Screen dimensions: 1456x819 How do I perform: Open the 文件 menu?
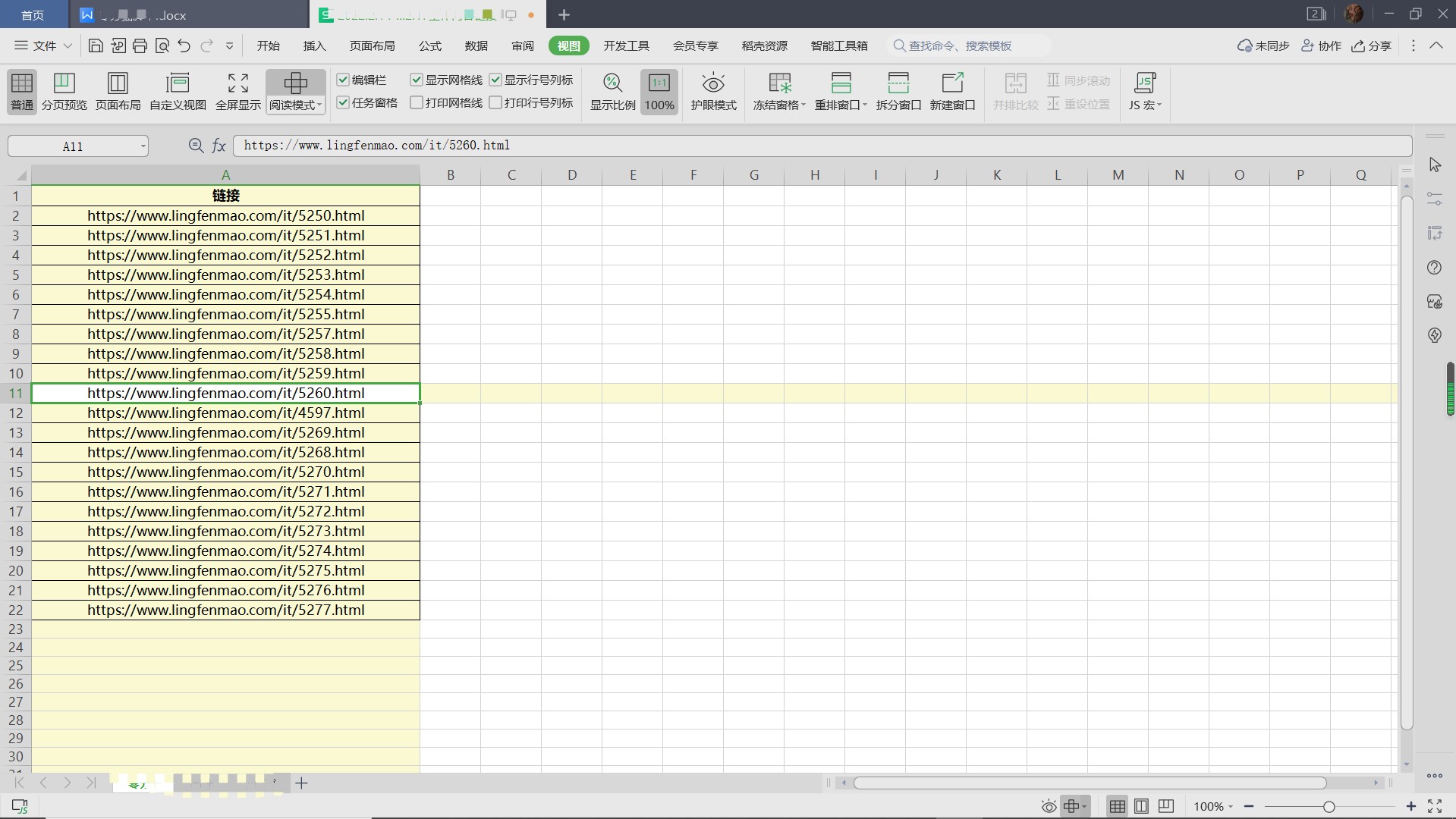43,46
